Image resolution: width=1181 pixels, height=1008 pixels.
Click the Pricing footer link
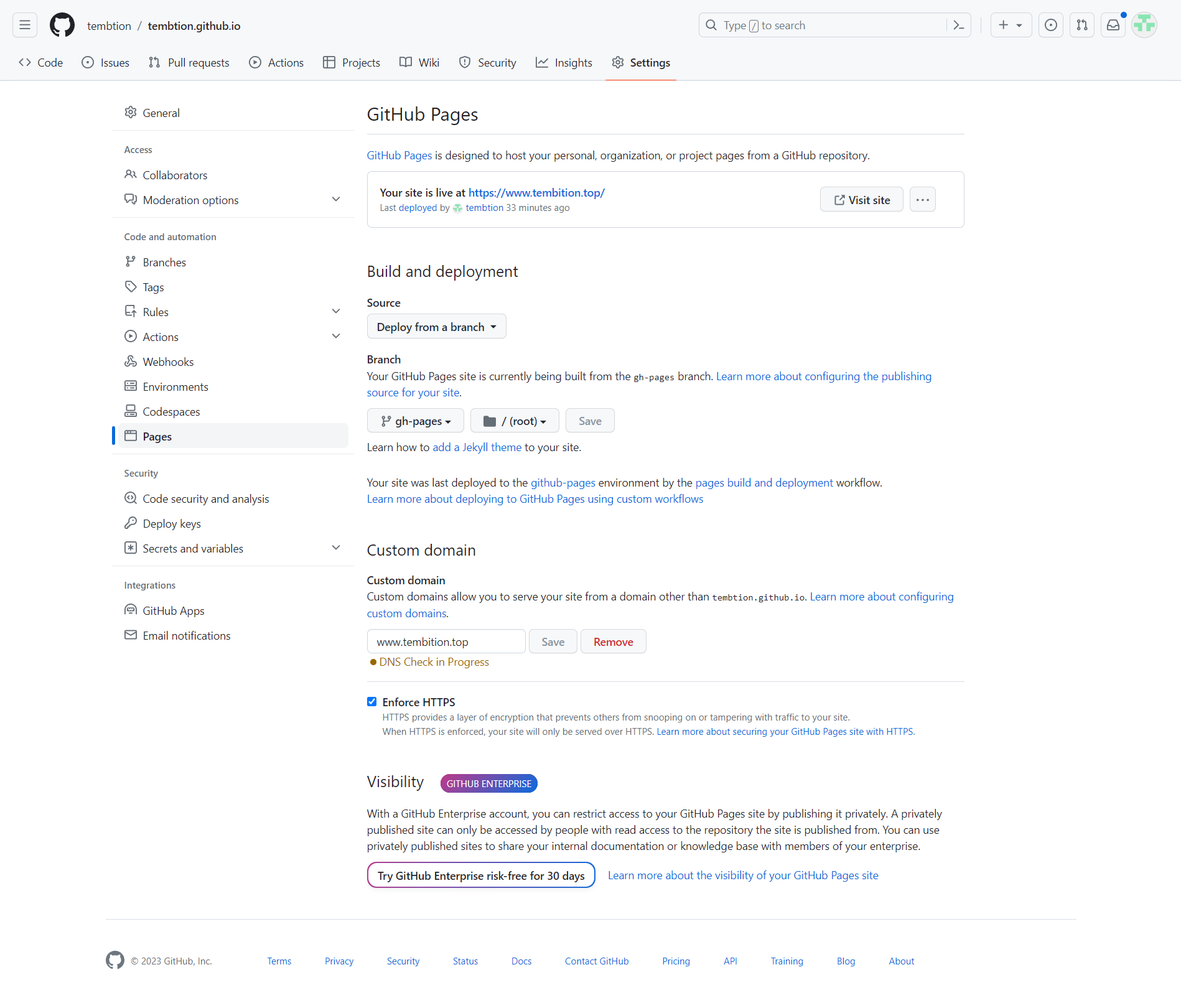[676, 961]
